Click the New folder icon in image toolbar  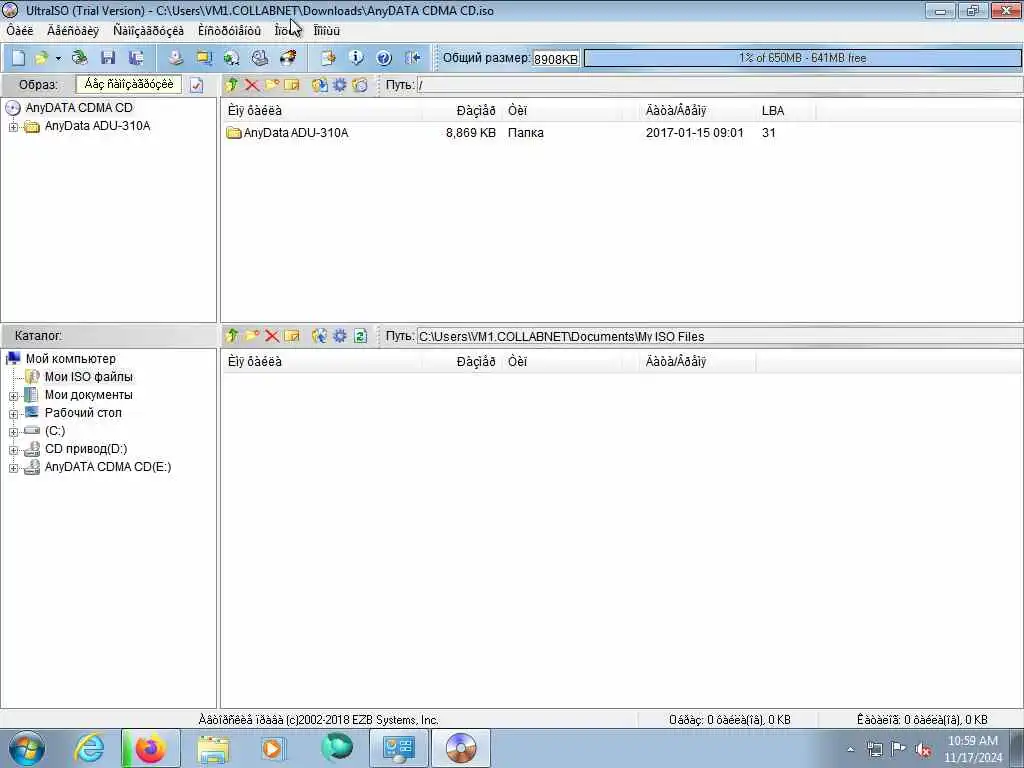pos(272,85)
